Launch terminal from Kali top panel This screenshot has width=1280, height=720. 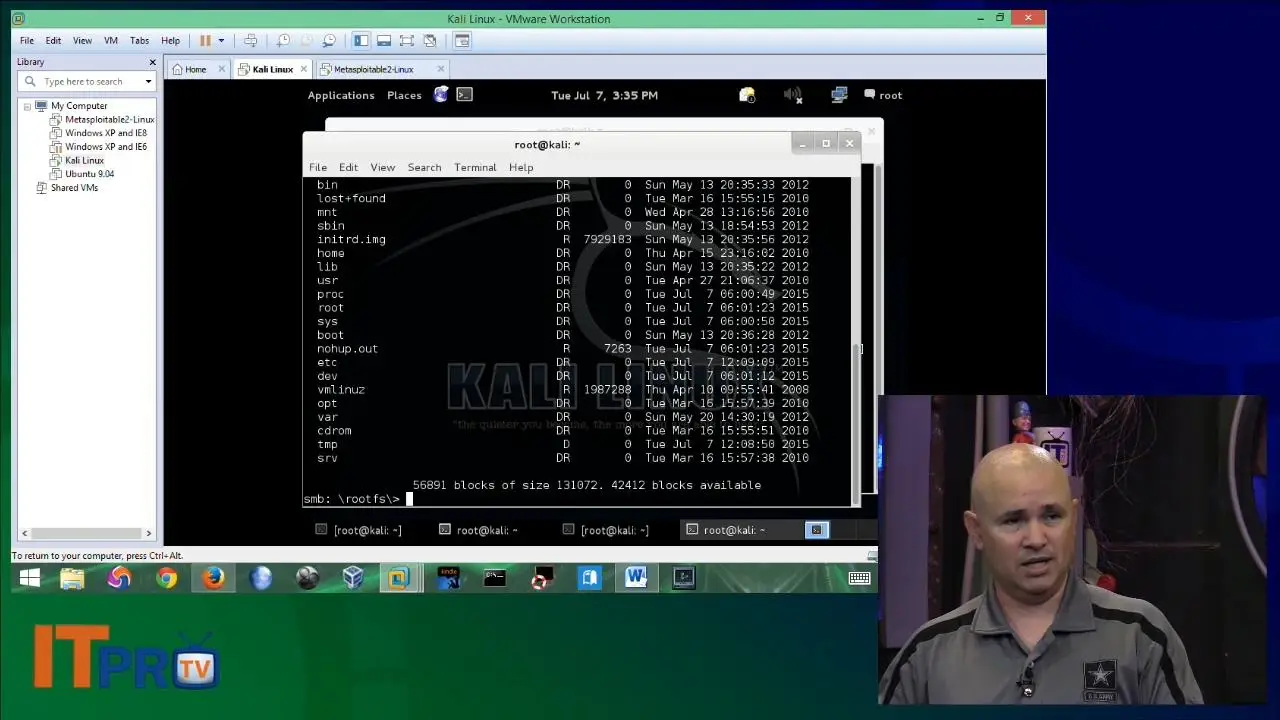[464, 95]
